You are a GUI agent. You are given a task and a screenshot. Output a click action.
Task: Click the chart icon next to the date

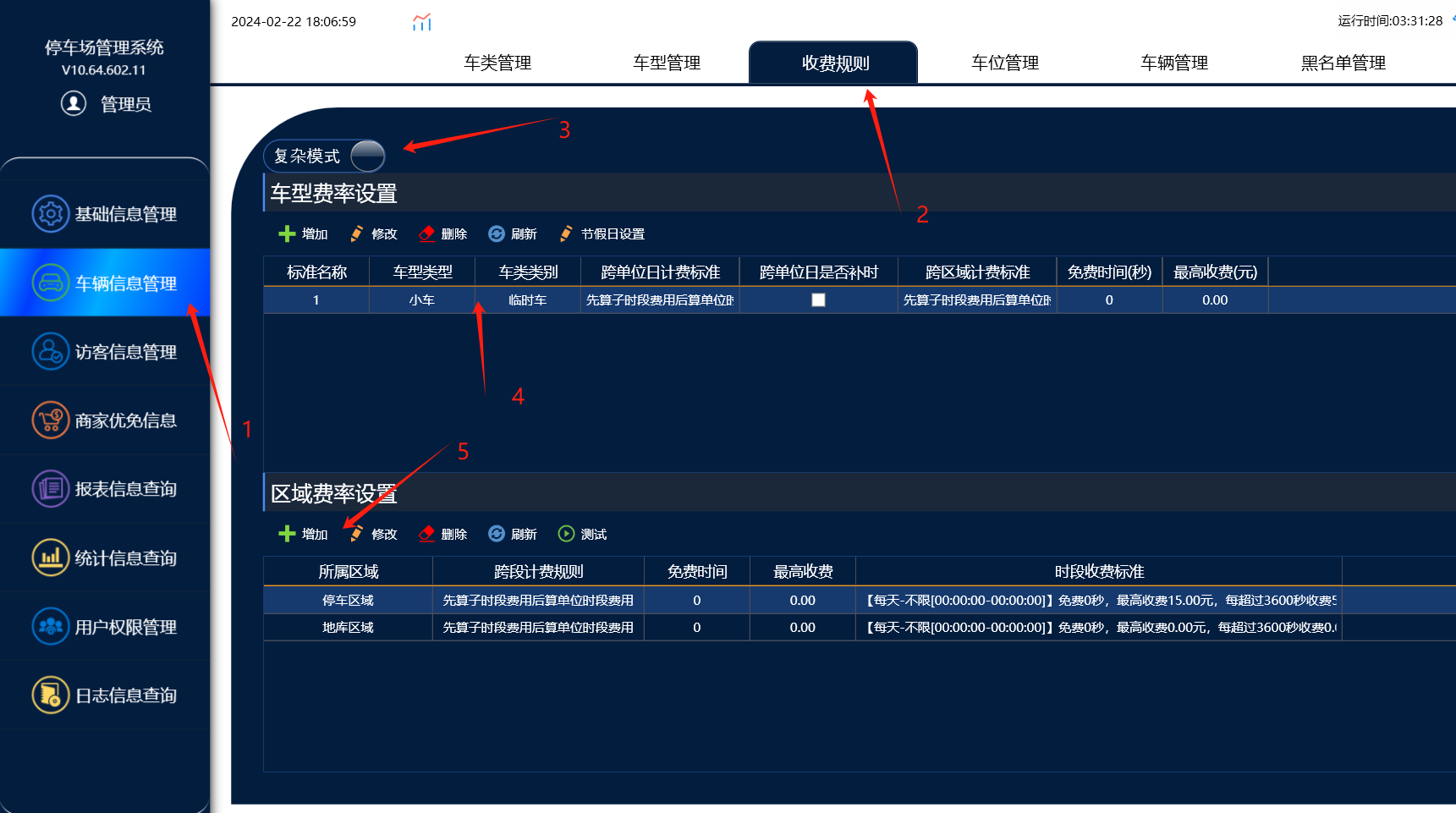tap(422, 22)
